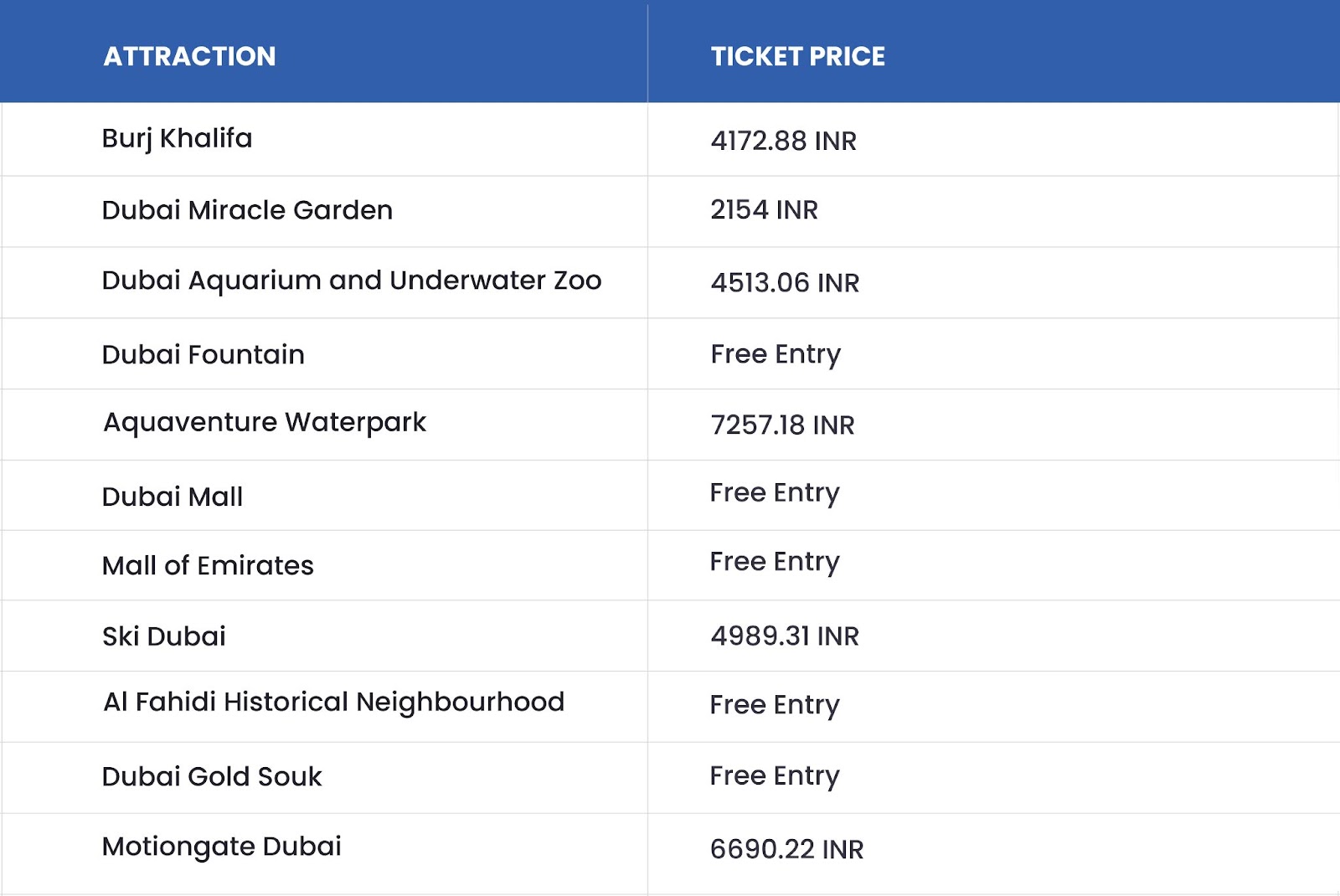Viewport: 1340px width, 896px height.
Task: Click the Ski Dubai attraction name
Action: (x=164, y=636)
